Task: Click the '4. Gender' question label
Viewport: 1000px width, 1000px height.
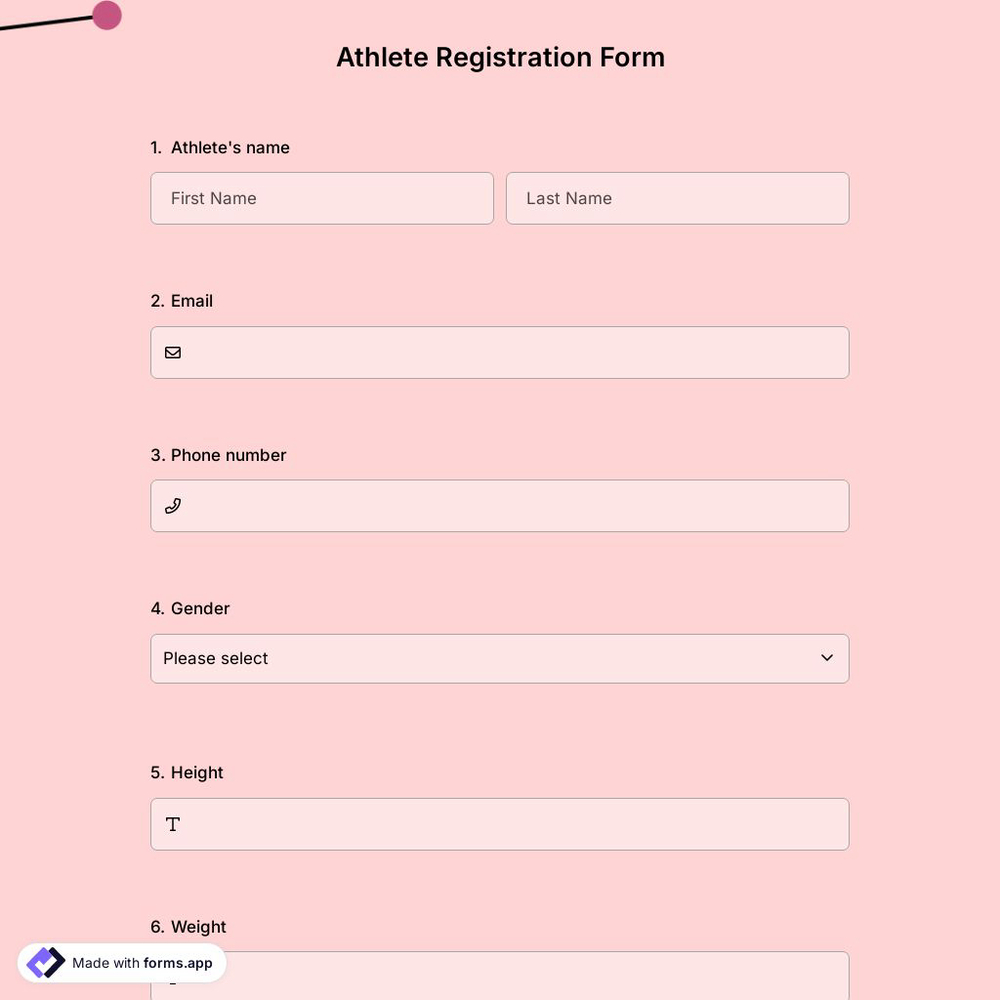Action: tap(190, 607)
